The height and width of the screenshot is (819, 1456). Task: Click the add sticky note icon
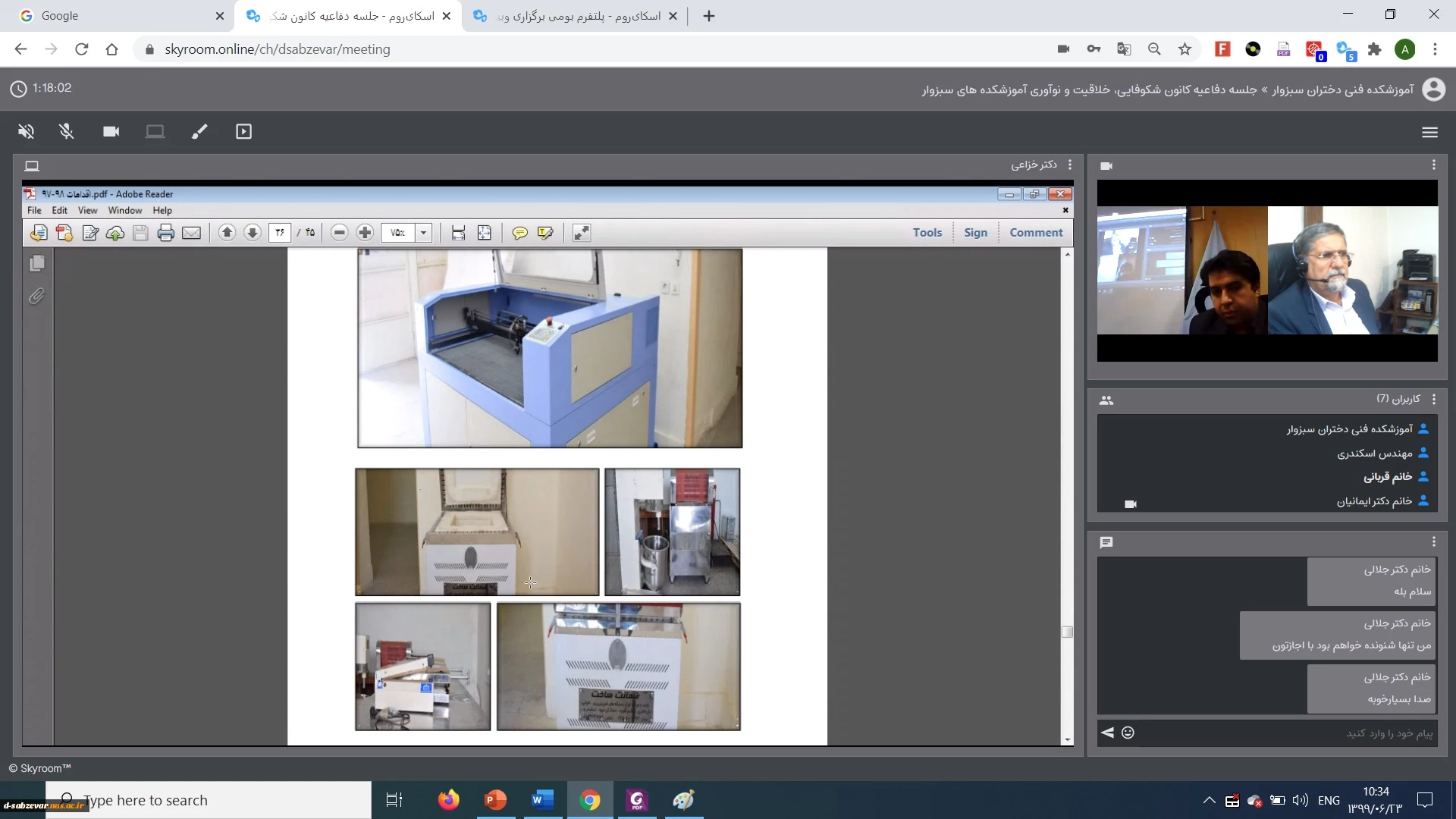click(x=519, y=233)
